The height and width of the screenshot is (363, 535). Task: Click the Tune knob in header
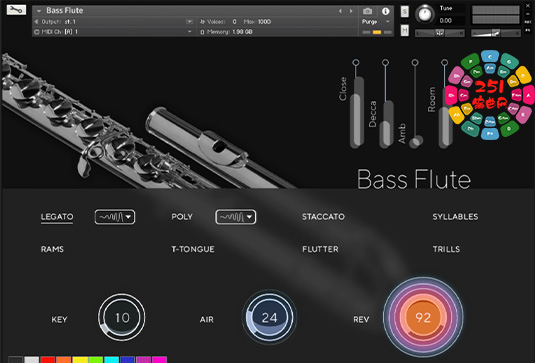click(425, 14)
